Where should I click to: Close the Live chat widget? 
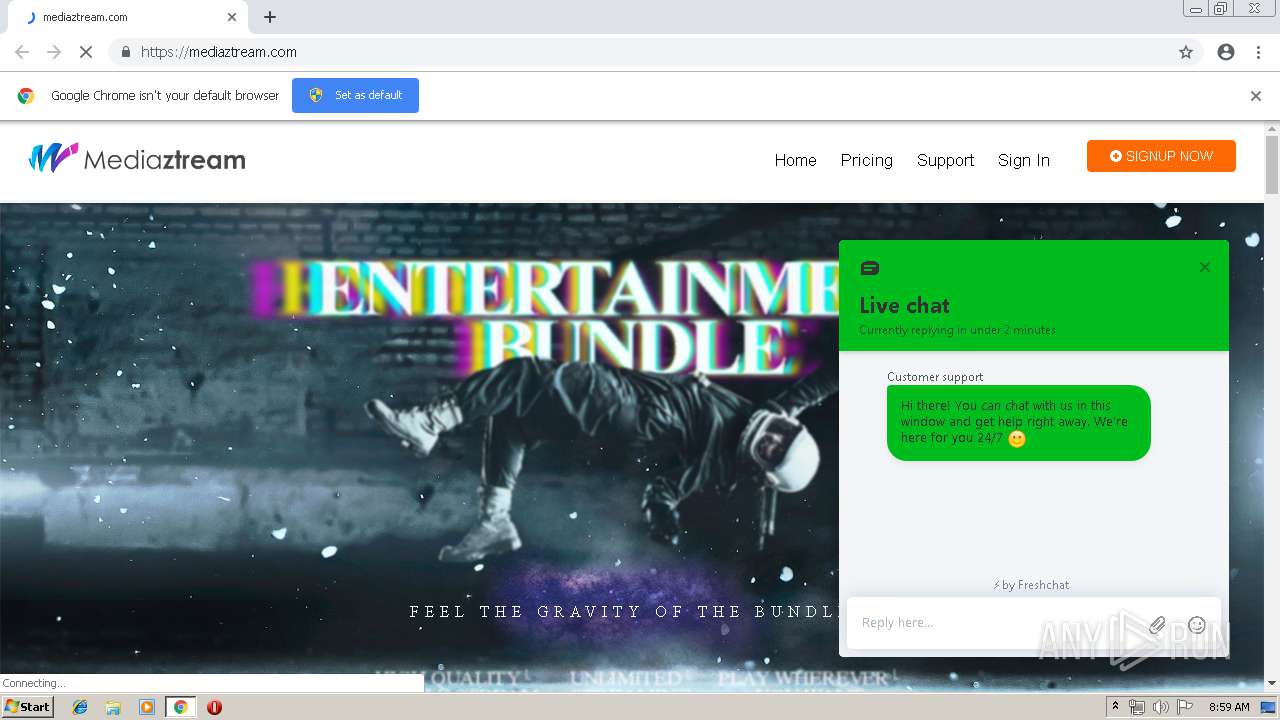pyautogui.click(x=1205, y=267)
